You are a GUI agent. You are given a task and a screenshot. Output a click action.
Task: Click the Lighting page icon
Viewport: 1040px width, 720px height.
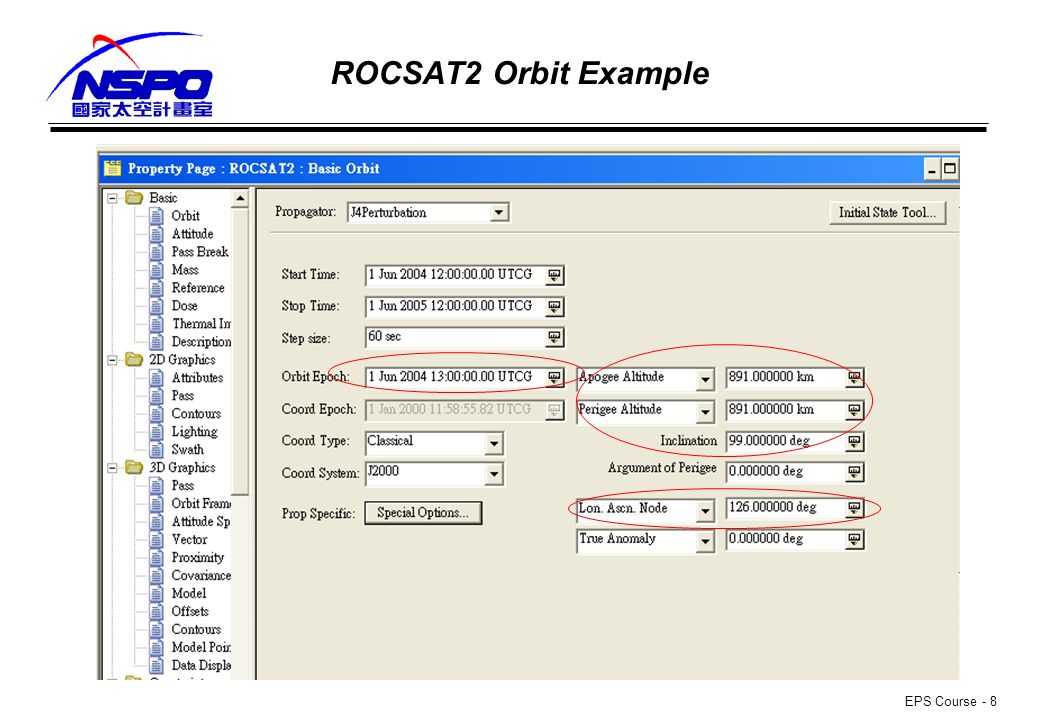[156, 432]
